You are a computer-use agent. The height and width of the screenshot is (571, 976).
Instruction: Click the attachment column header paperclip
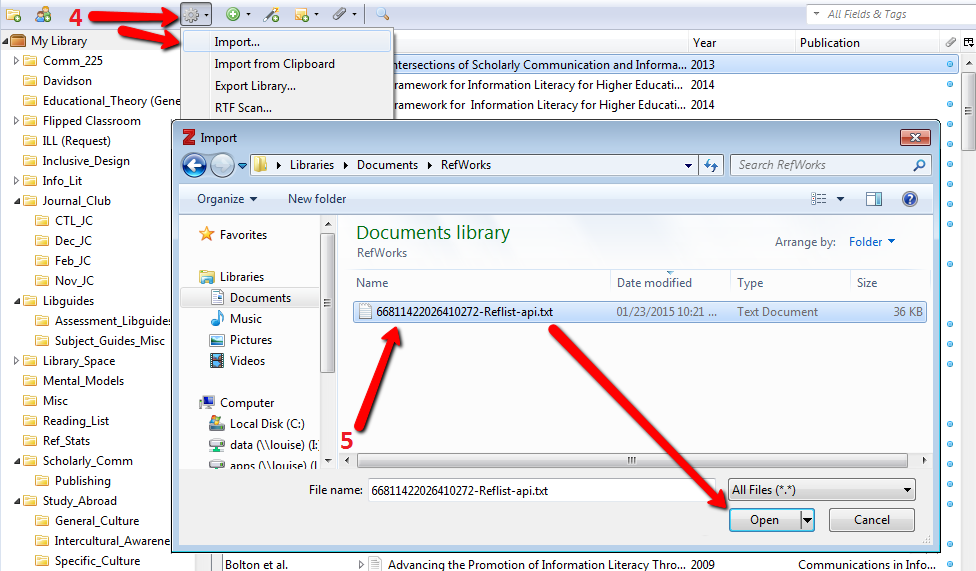click(950, 42)
